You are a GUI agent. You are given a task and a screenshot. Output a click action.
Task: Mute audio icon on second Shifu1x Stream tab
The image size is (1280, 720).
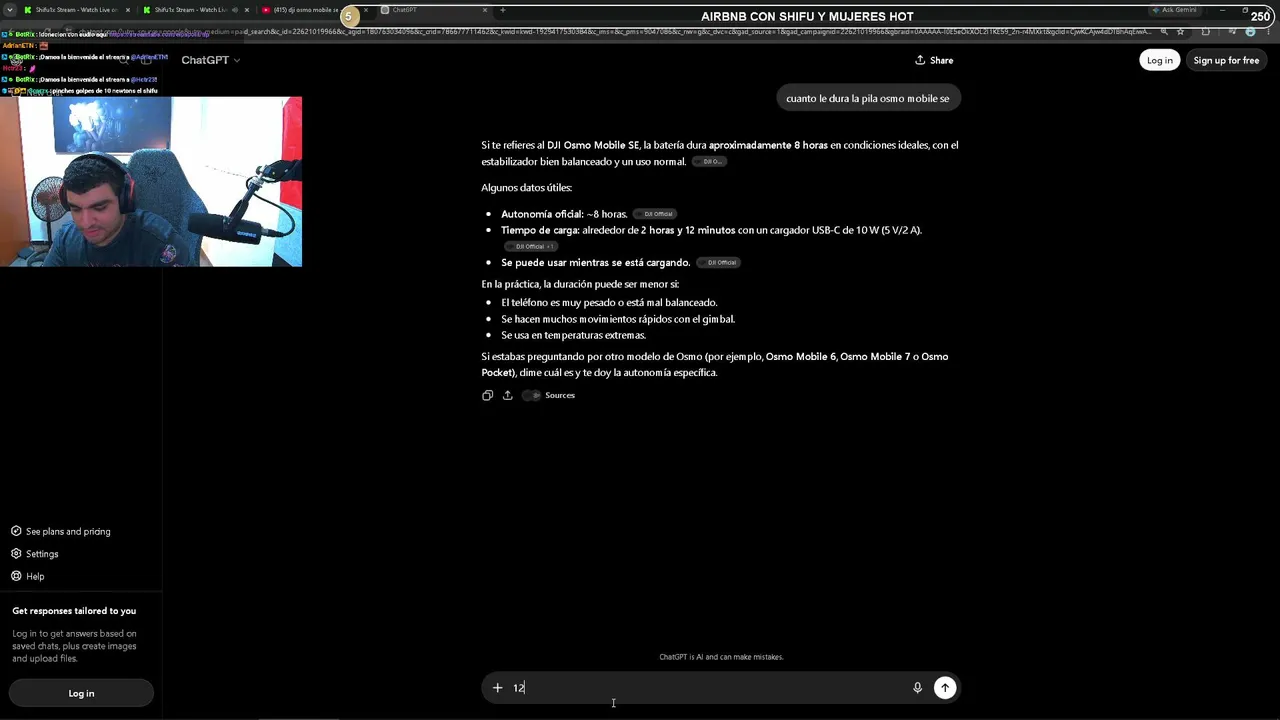coord(233,10)
